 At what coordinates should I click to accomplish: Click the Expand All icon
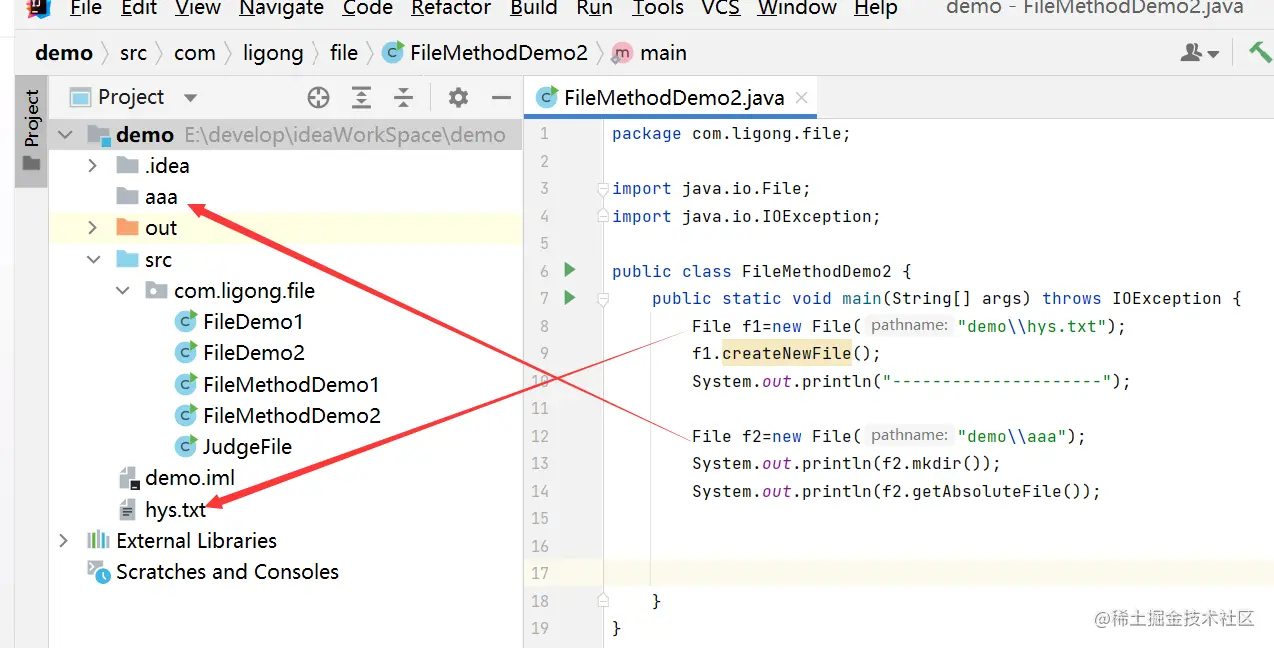[361, 97]
